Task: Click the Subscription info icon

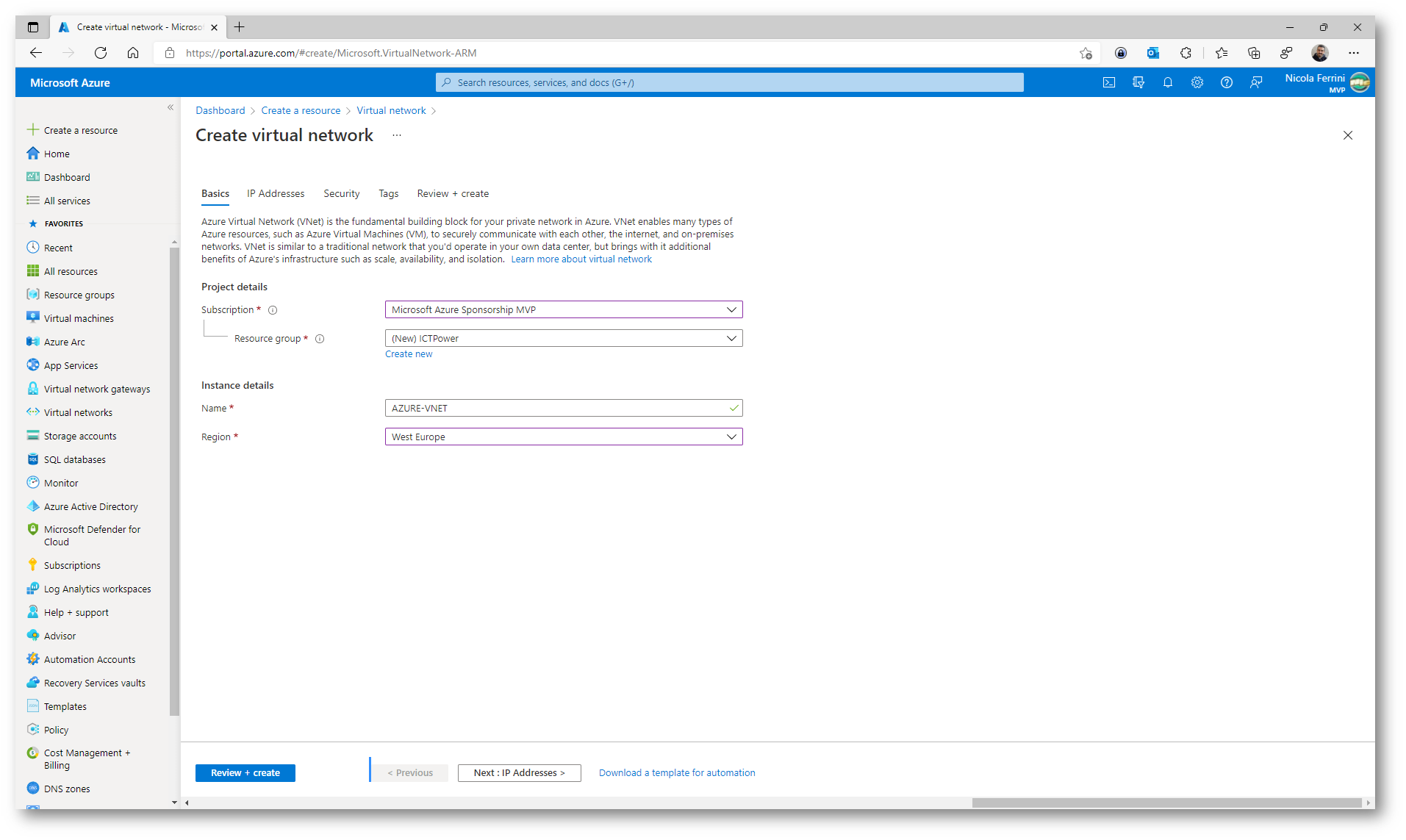Action: (273, 310)
